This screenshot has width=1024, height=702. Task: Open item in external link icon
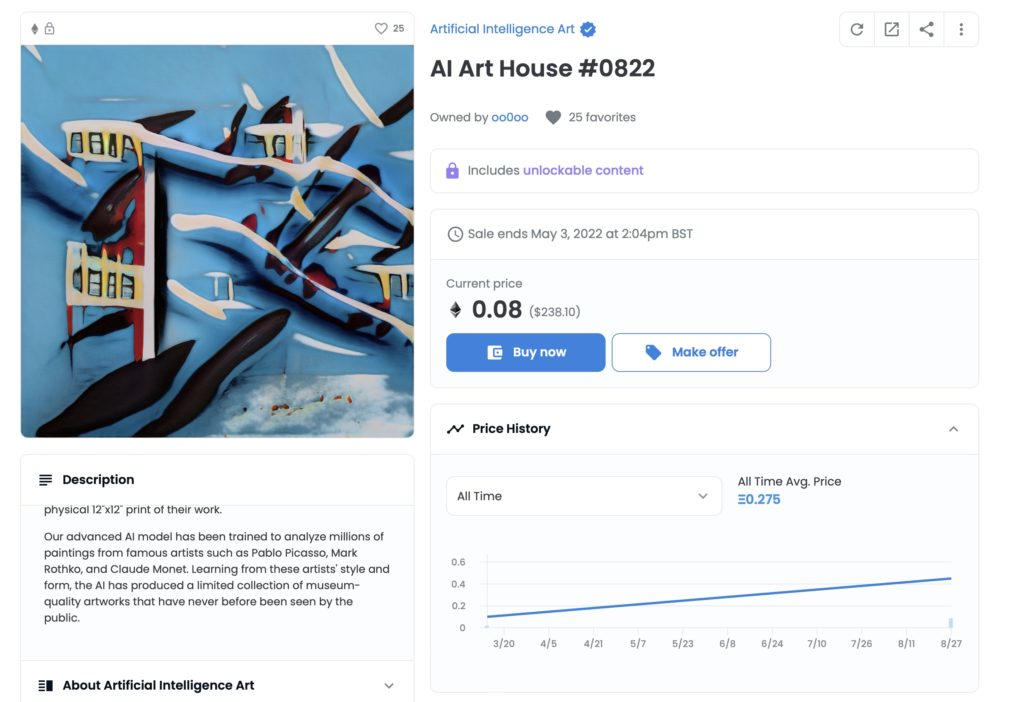tap(891, 30)
